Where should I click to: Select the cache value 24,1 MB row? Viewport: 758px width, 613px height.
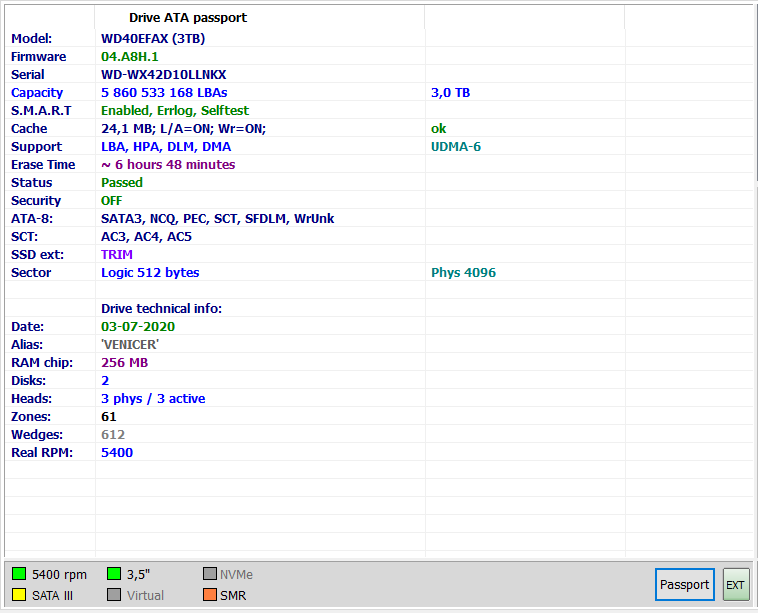click(x=183, y=129)
